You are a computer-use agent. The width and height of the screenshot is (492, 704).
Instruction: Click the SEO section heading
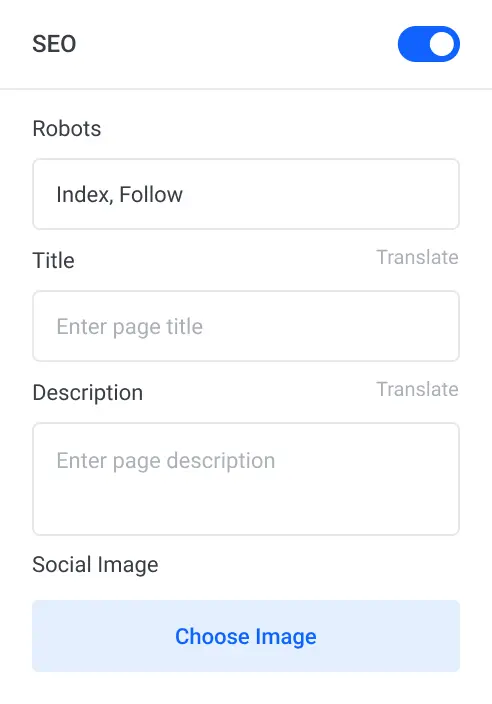[54, 44]
